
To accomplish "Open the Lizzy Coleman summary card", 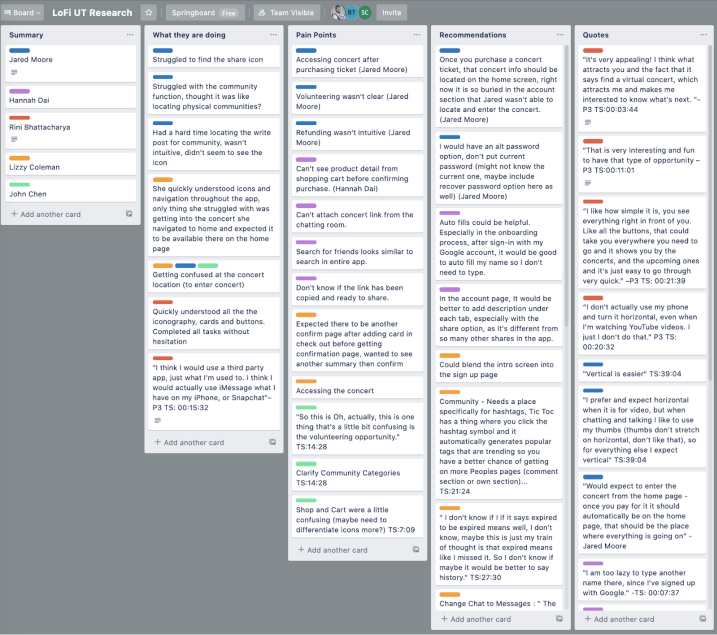I will pos(70,164).
